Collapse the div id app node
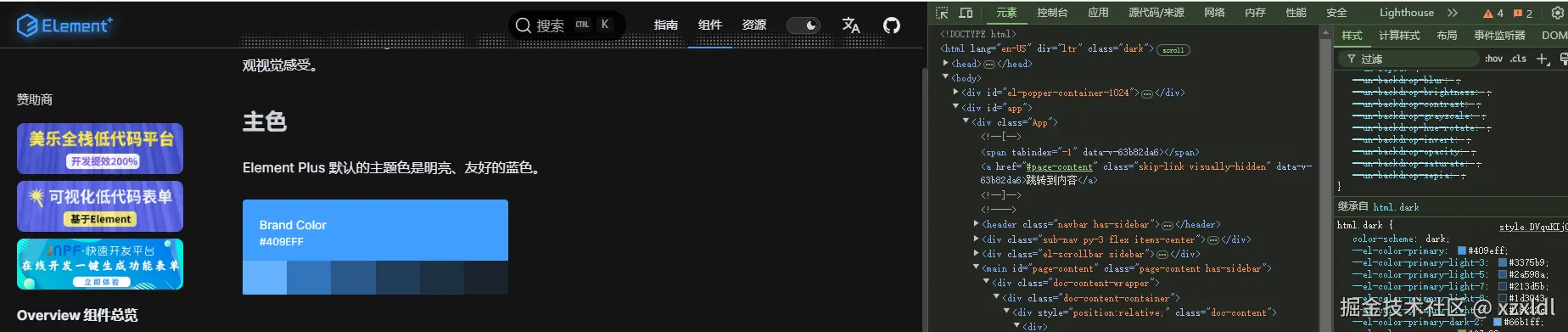Screen dimensions: 1568x332 coord(955,107)
